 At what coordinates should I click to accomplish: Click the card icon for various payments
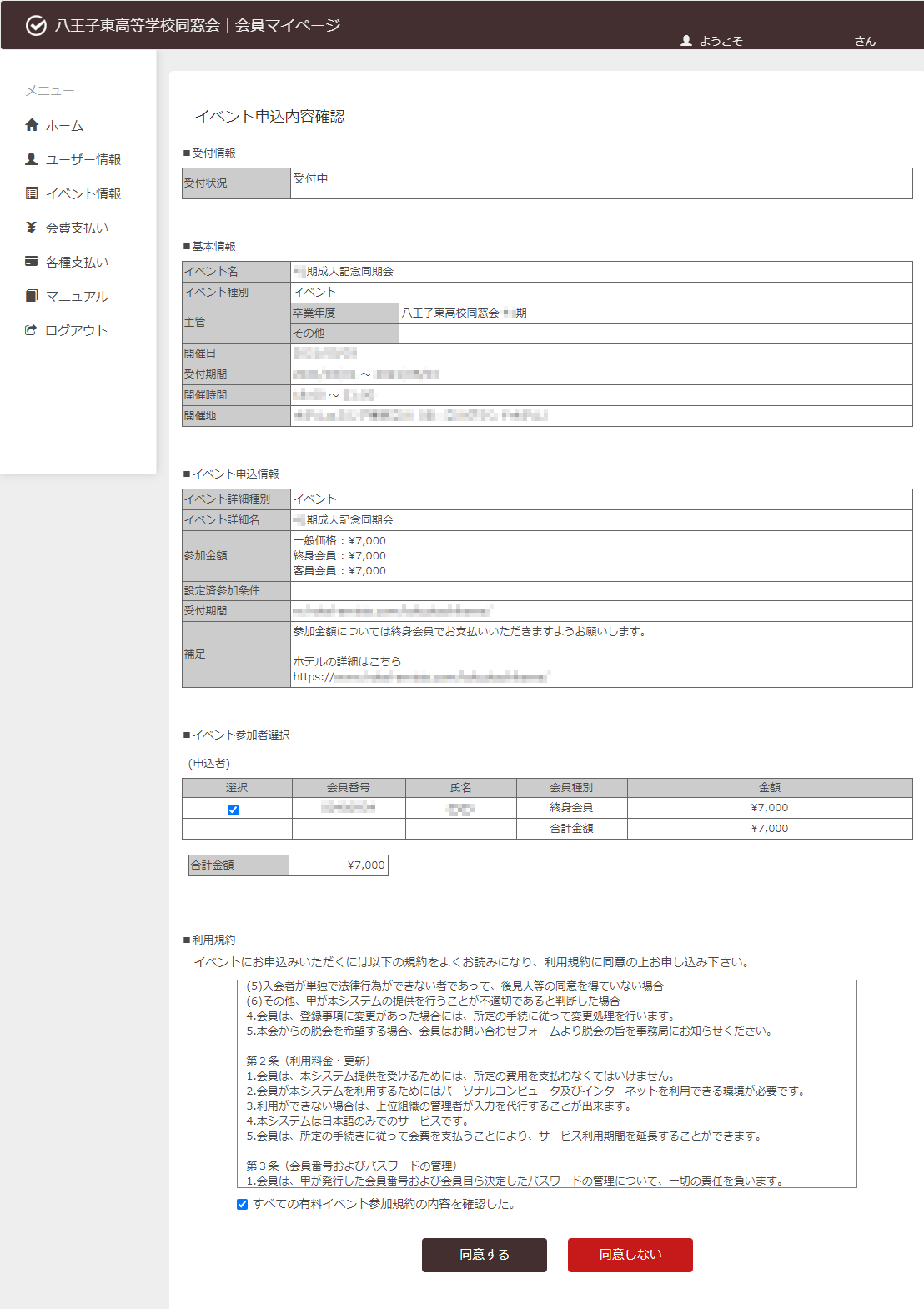click(32, 261)
